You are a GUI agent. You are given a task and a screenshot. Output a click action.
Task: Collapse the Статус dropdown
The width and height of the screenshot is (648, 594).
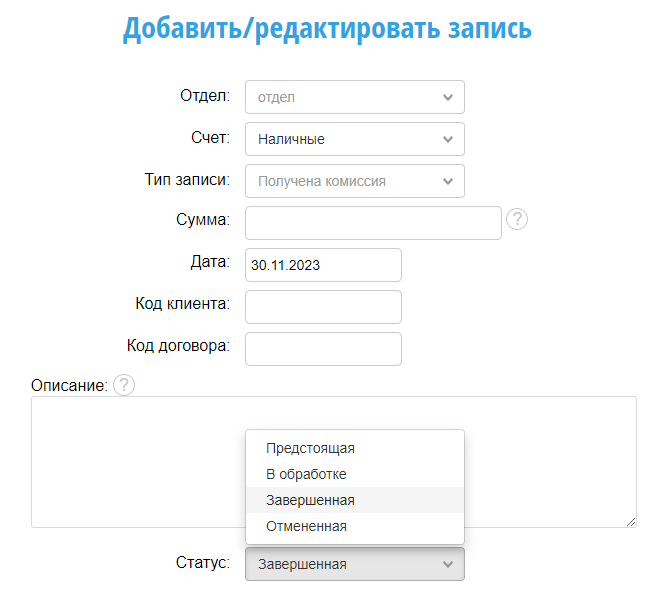coord(355,564)
